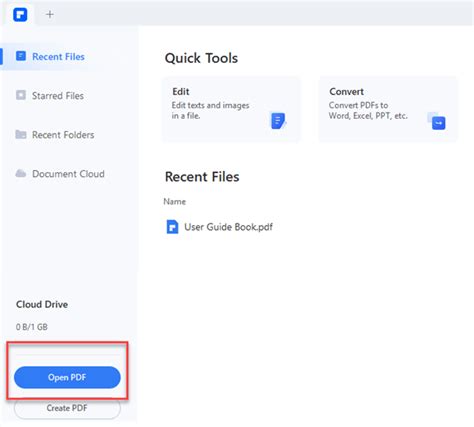This screenshot has height=427, width=474.
Task: Click the 0 B/1 GB storage text
Action: 32,327
